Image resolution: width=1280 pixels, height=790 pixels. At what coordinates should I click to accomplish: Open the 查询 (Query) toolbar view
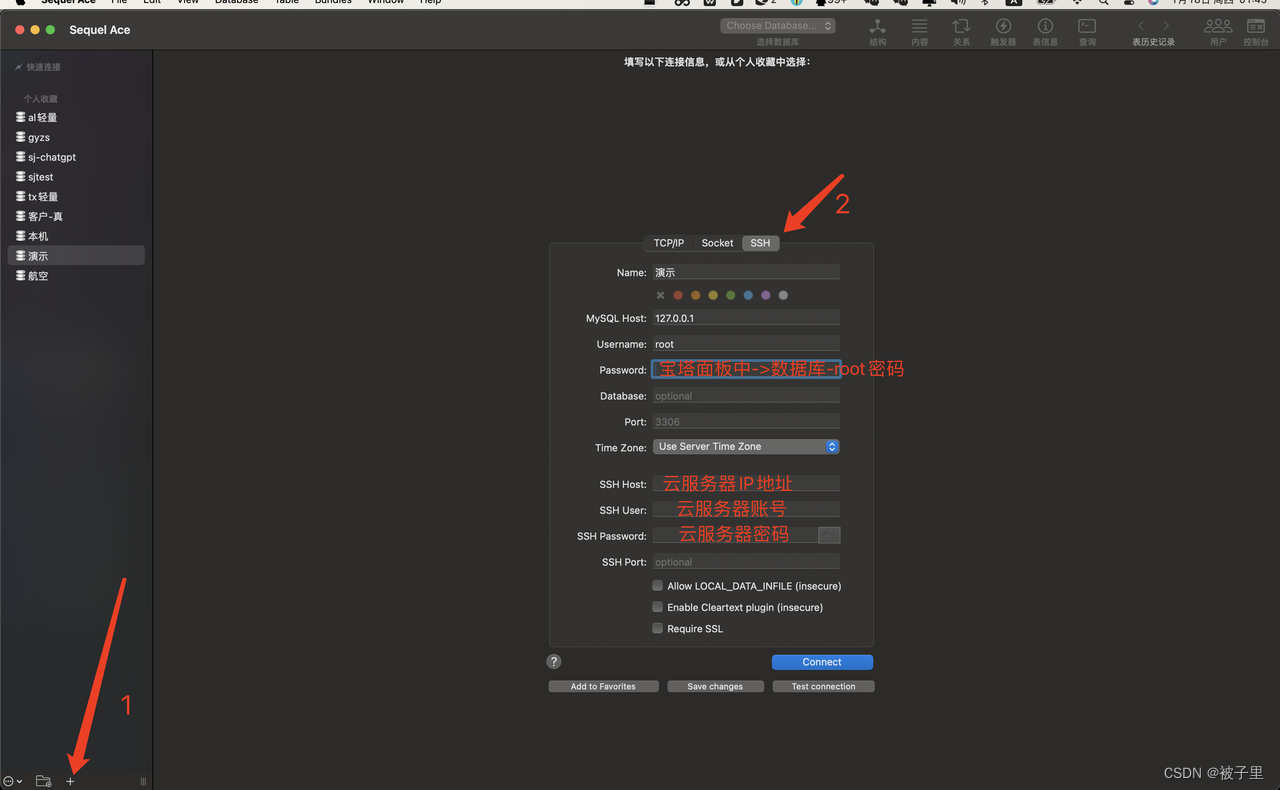tap(1087, 31)
